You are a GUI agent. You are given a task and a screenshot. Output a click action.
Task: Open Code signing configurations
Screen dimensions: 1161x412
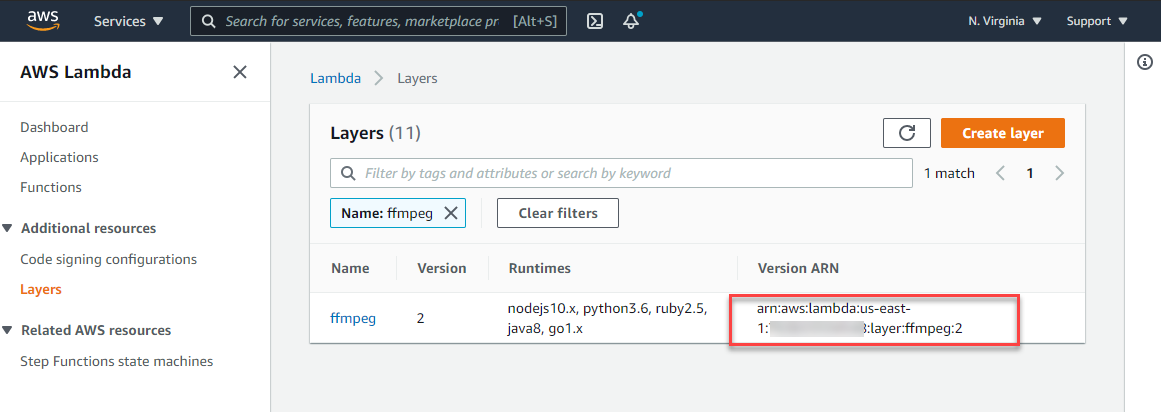109,259
